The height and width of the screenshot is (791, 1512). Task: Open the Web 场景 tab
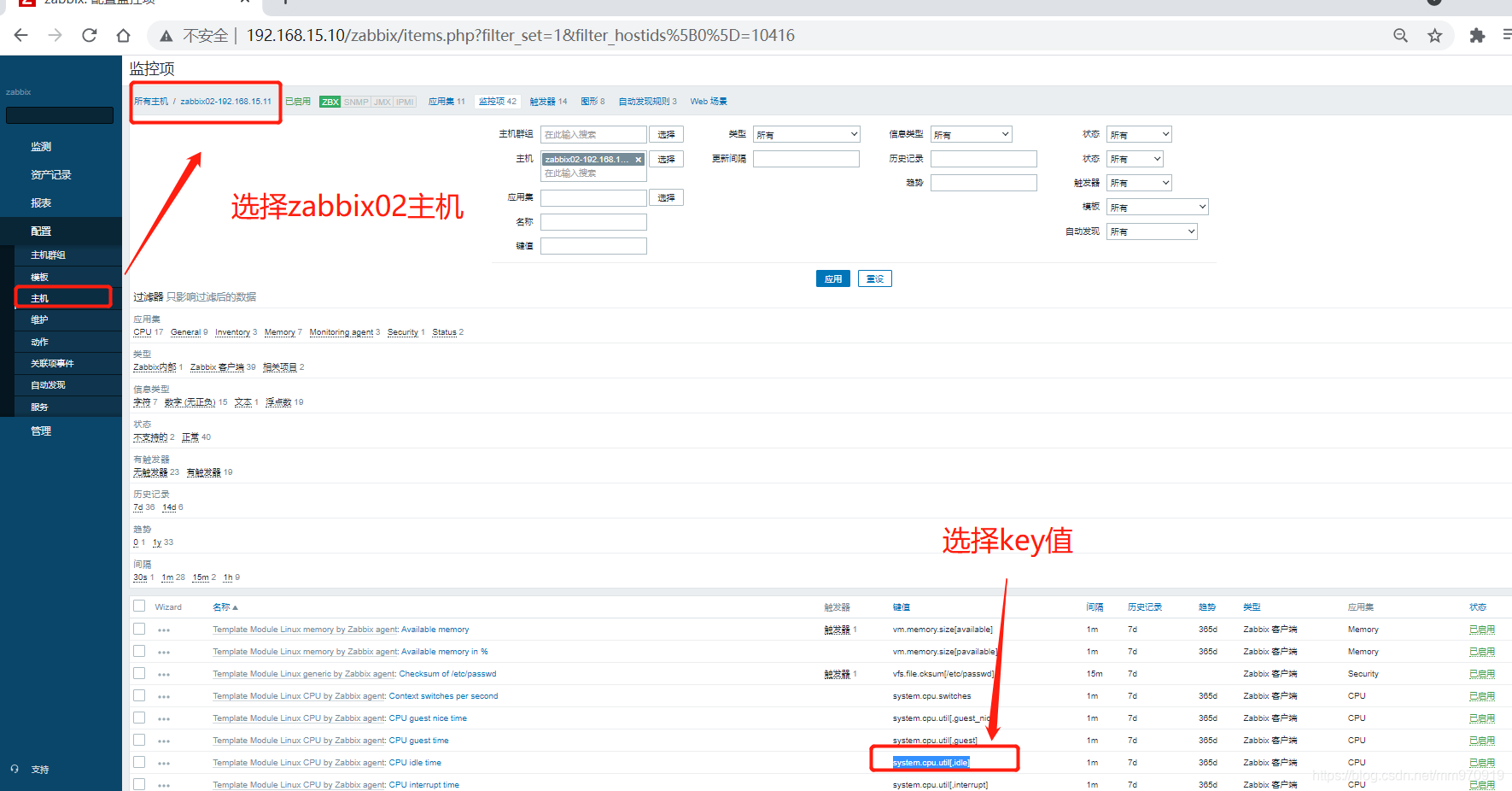[709, 102]
